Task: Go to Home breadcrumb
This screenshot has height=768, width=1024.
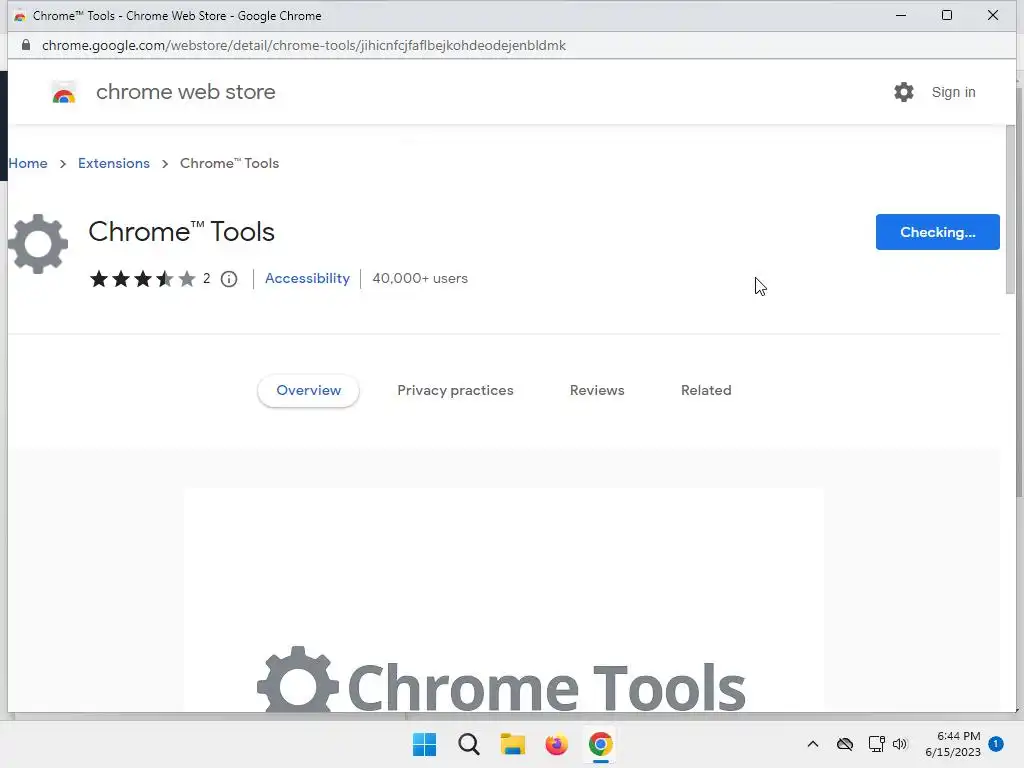Action: pos(28,163)
